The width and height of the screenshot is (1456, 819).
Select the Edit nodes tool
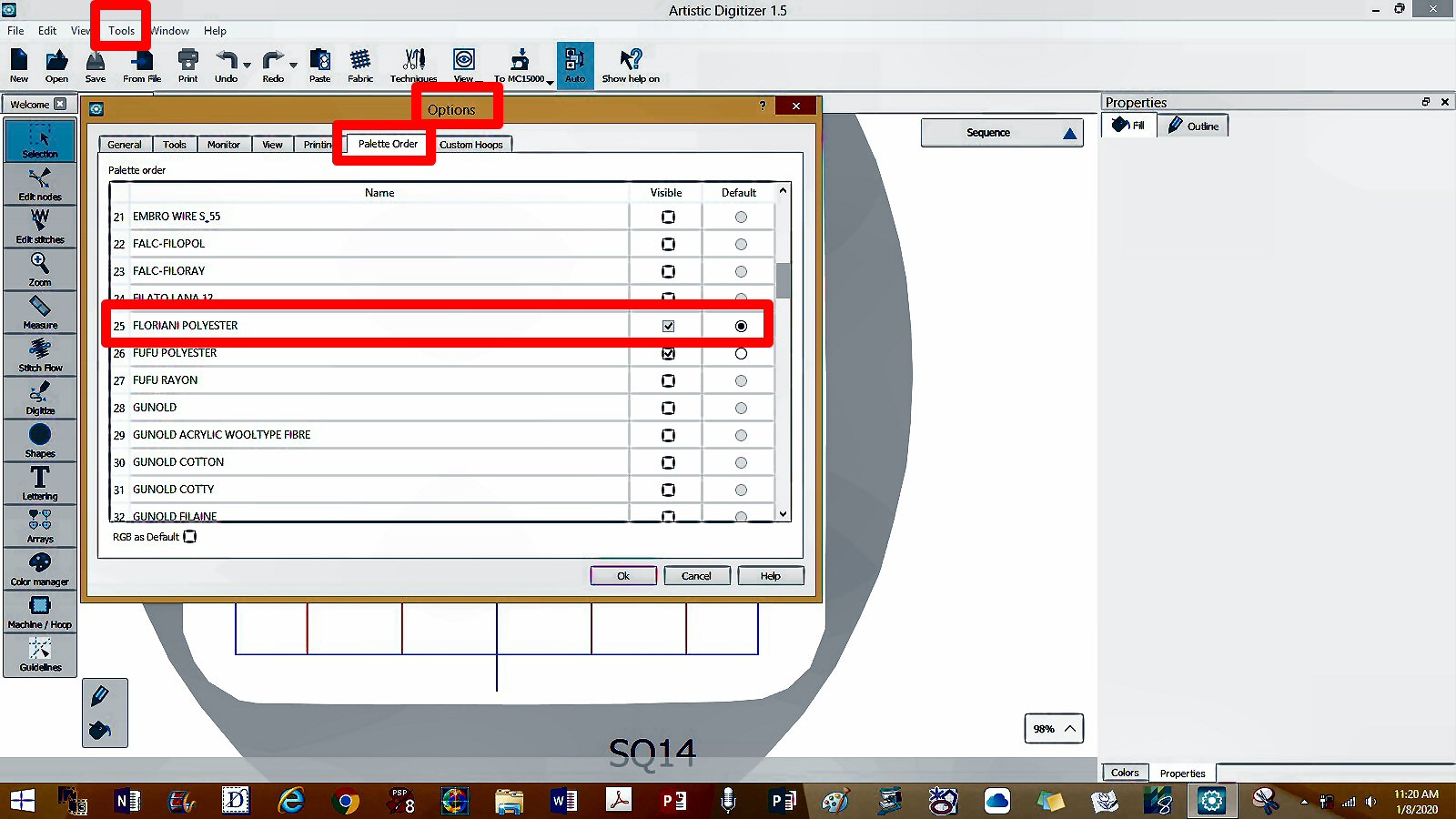40,184
